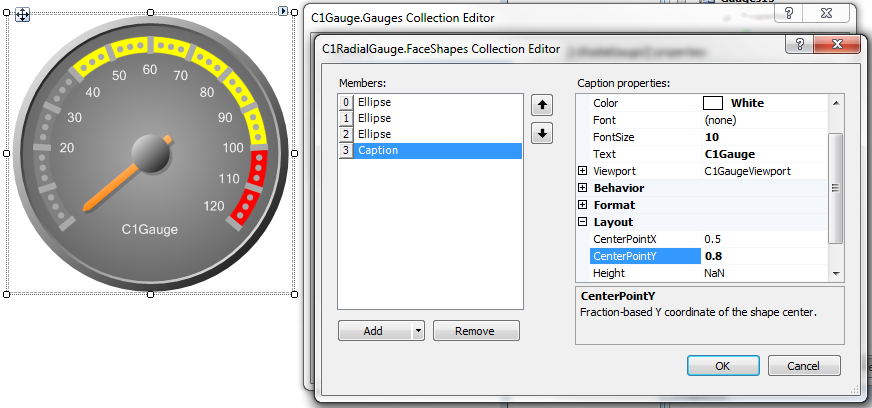Close the FaceShapes Collection Editor window
The width and height of the screenshot is (872, 408).
(840, 45)
